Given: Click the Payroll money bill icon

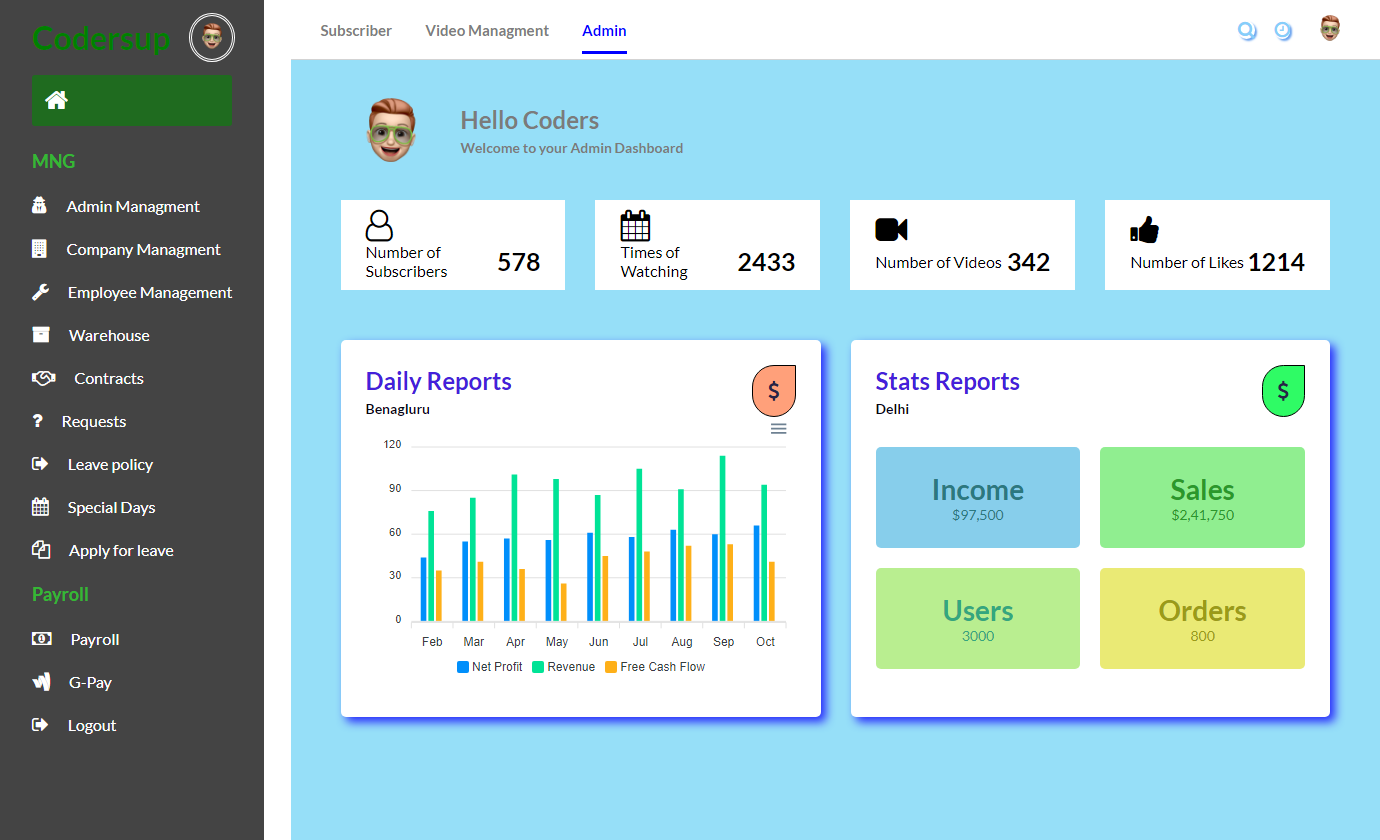Looking at the screenshot, I should 42,639.
